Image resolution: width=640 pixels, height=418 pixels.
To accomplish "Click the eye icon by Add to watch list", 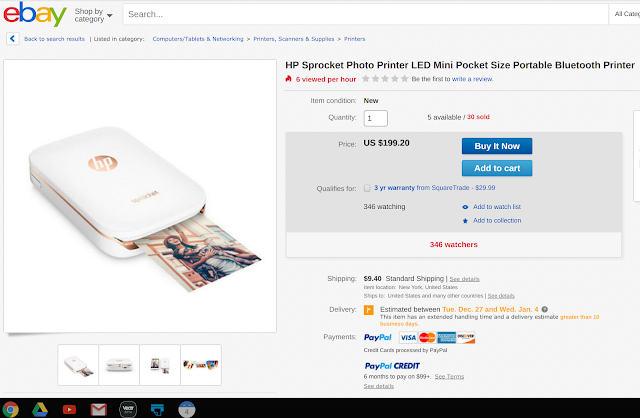I will 465,207.
